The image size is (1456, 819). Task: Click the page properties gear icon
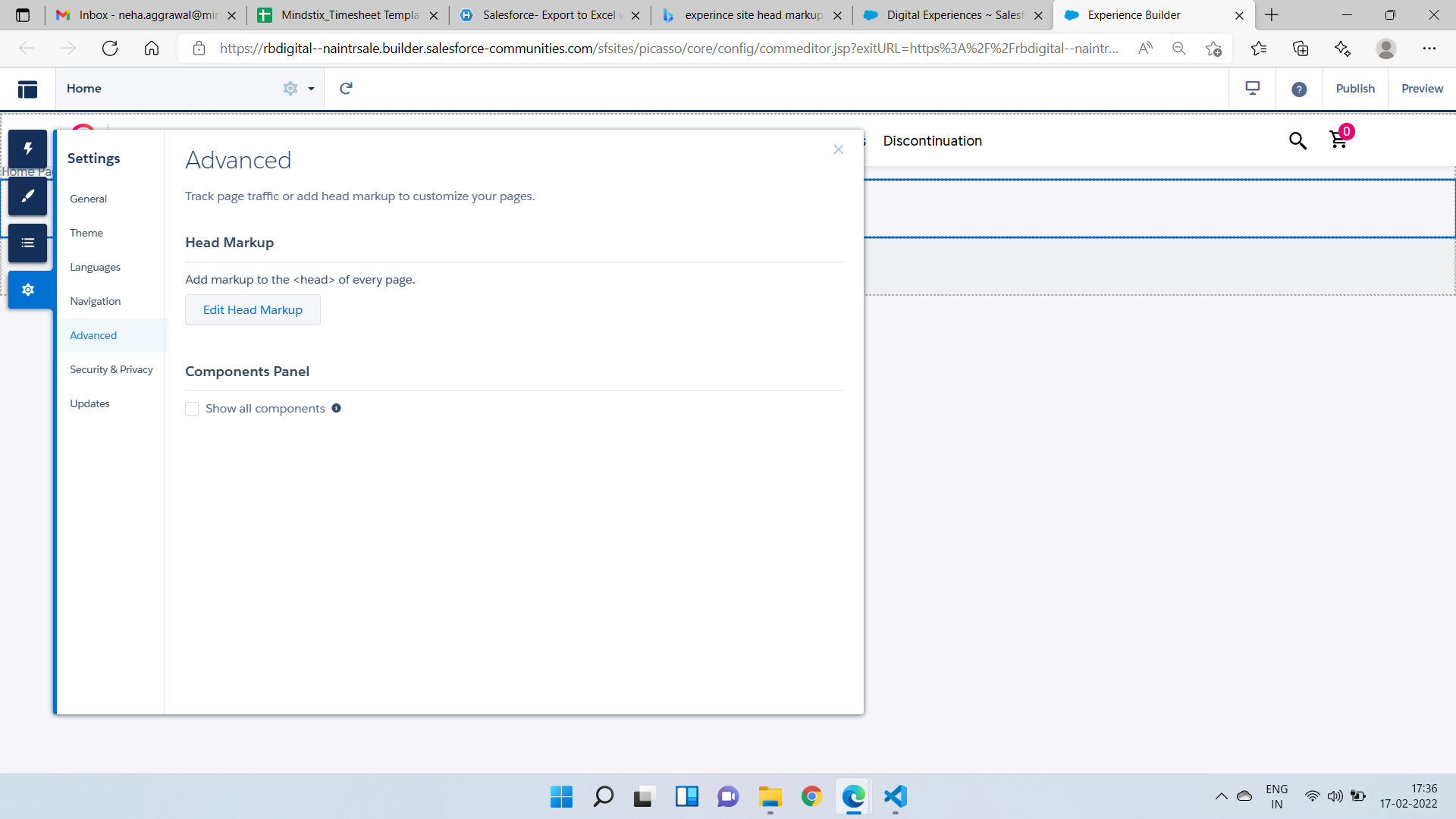(290, 89)
